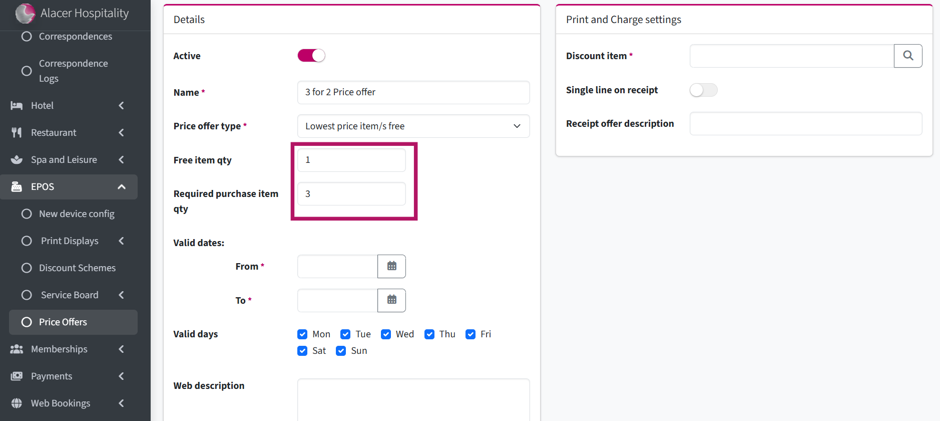Open the From date calendar picker
Screen dimensions: 940x421
(x=391, y=266)
